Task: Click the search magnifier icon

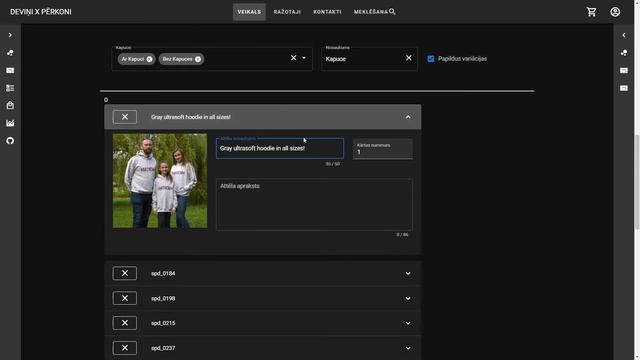Action: tap(392, 12)
